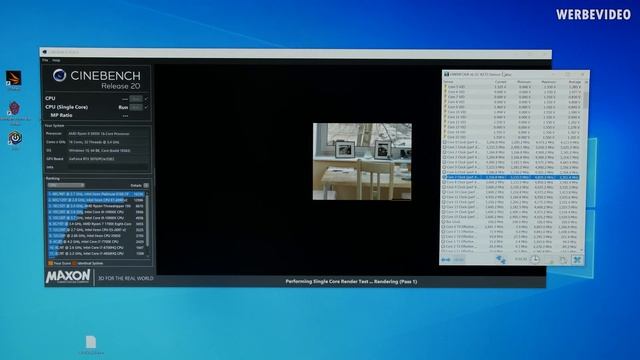Select the Ryzen Threadripper ranking entry
This screenshot has height=360, width=640.
pos(96,206)
